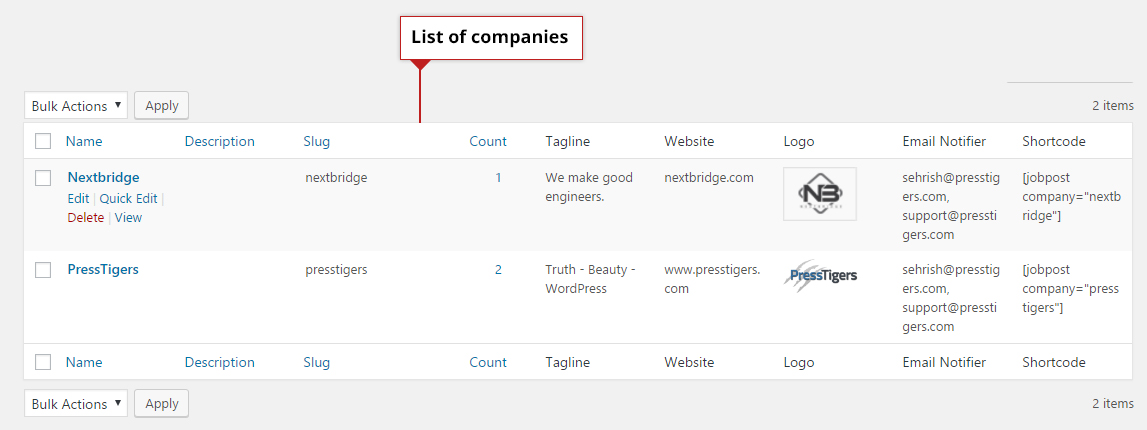Open the top Bulk Actions dropdown
The height and width of the screenshot is (430, 1147).
[76, 105]
